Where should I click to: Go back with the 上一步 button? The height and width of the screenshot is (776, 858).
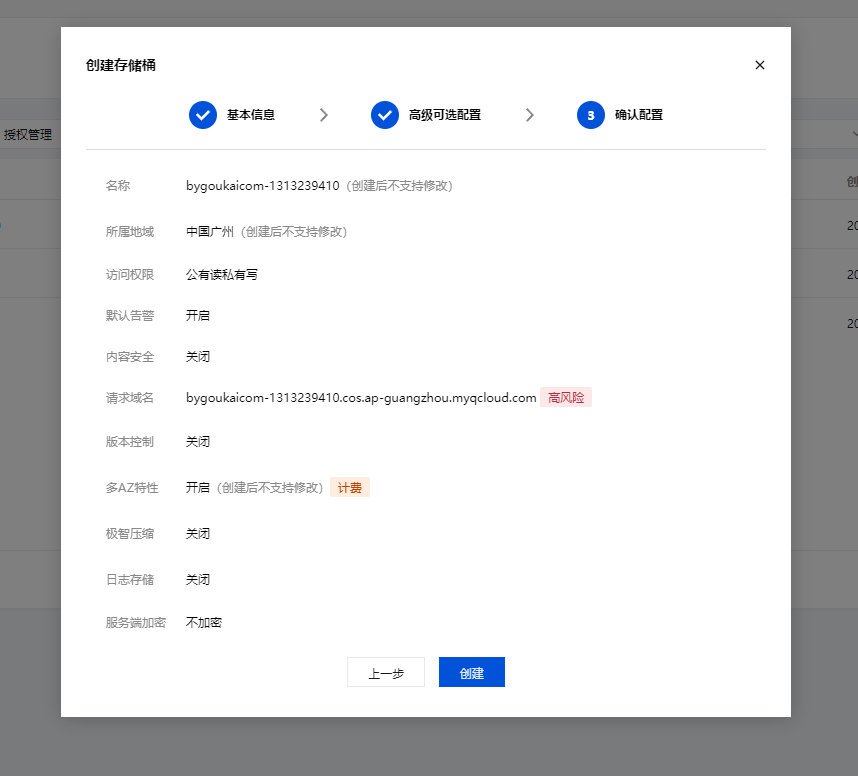tap(386, 672)
